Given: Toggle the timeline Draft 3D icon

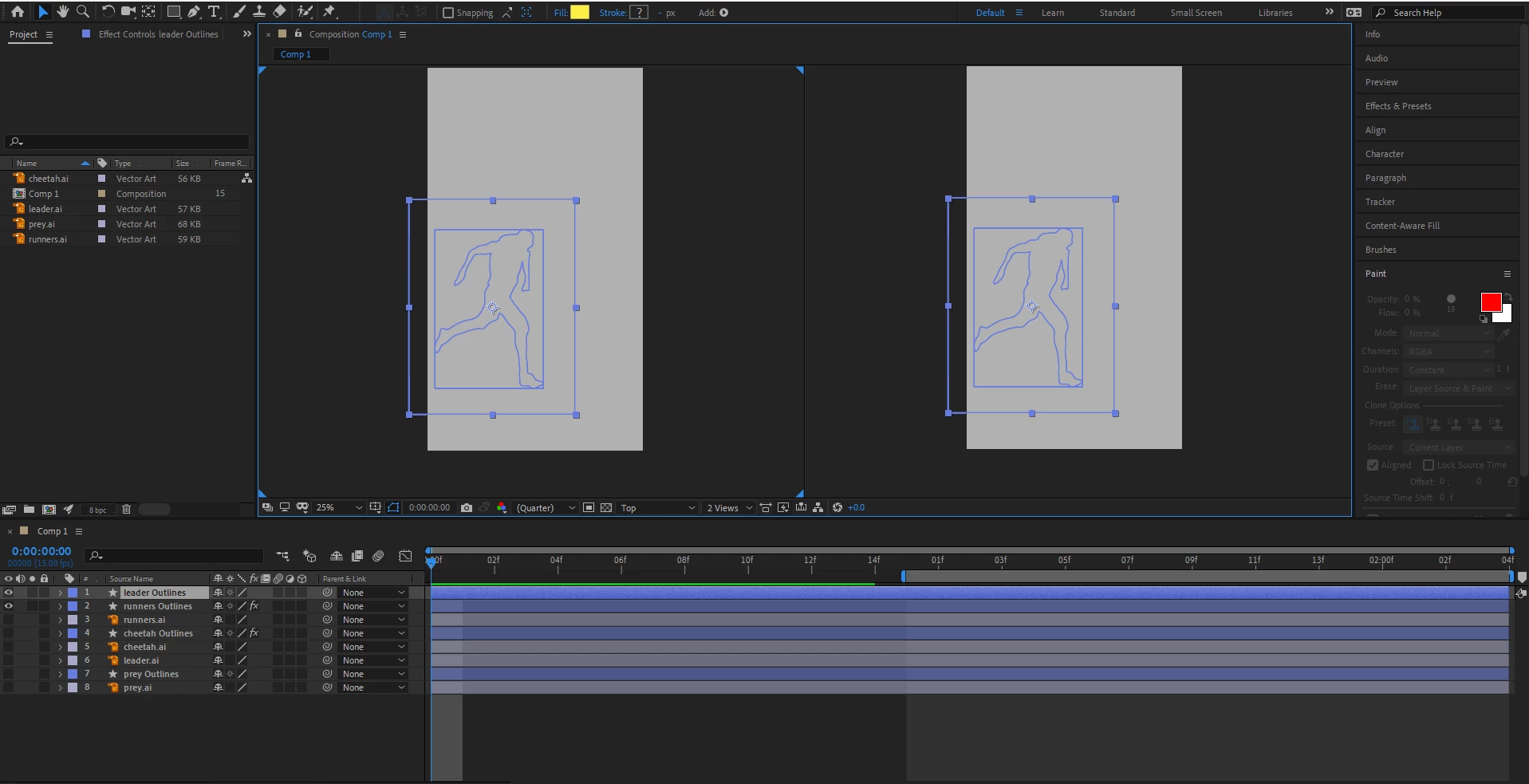Looking at the screenshot, I should point(309,556).
